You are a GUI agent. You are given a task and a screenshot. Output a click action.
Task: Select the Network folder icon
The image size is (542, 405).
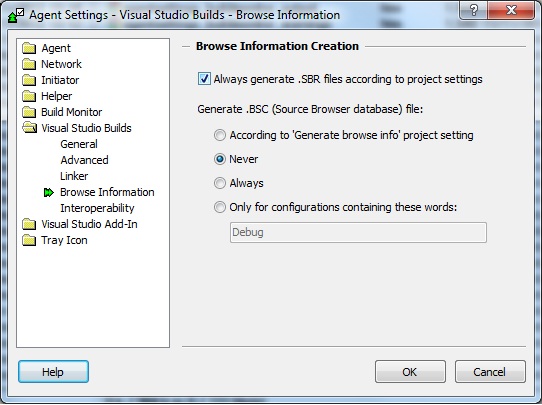(x=29, y=64)
